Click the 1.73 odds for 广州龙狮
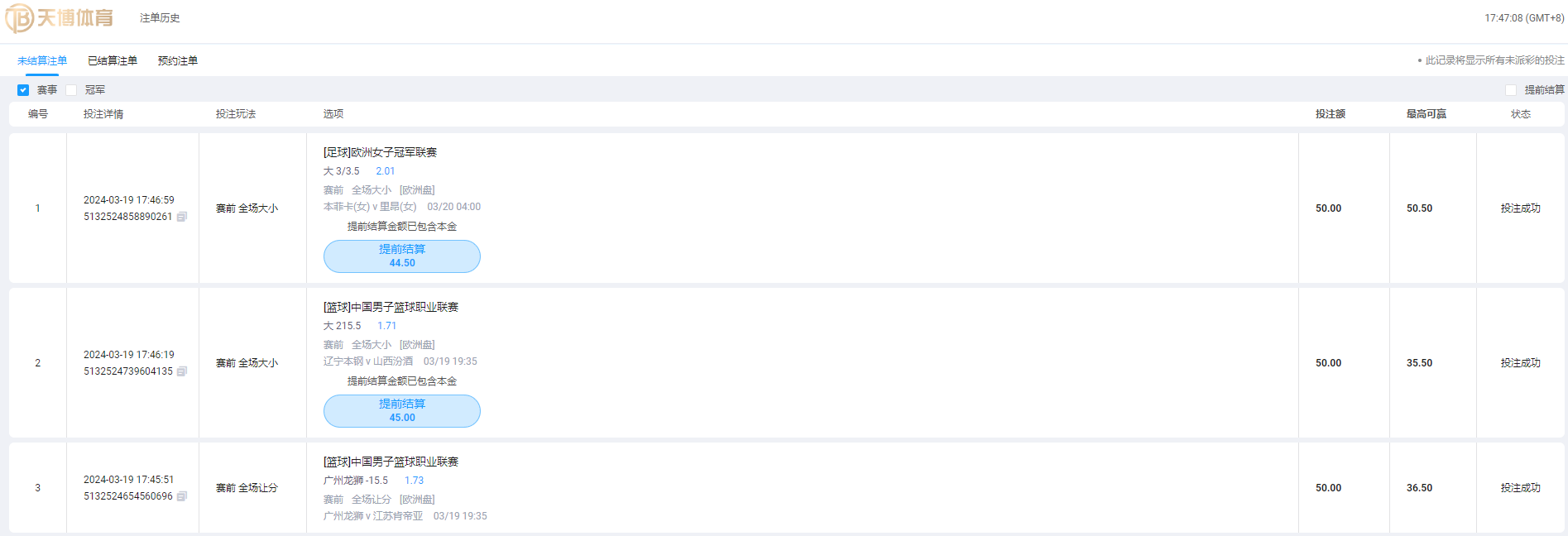The image size is (1568, 536). pos(415,481)
